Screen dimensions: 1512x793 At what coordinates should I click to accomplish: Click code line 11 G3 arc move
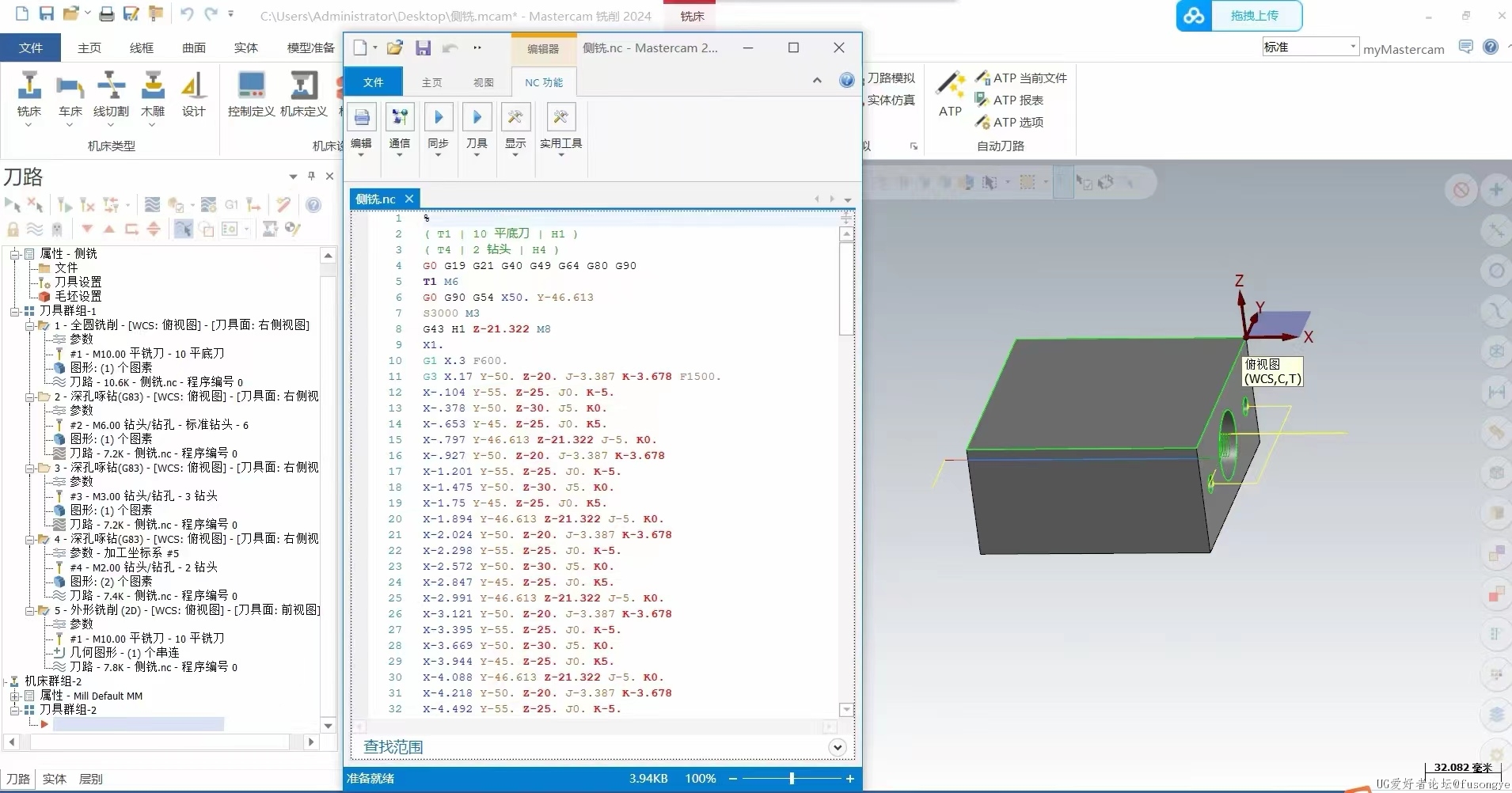tap(572, 377)
